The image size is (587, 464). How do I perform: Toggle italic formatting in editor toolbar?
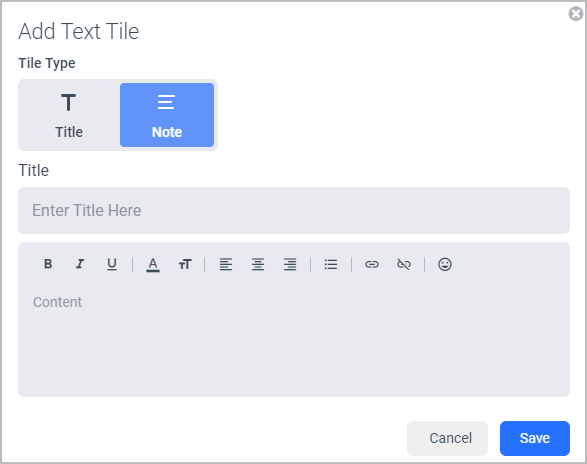tap(80, 264)
